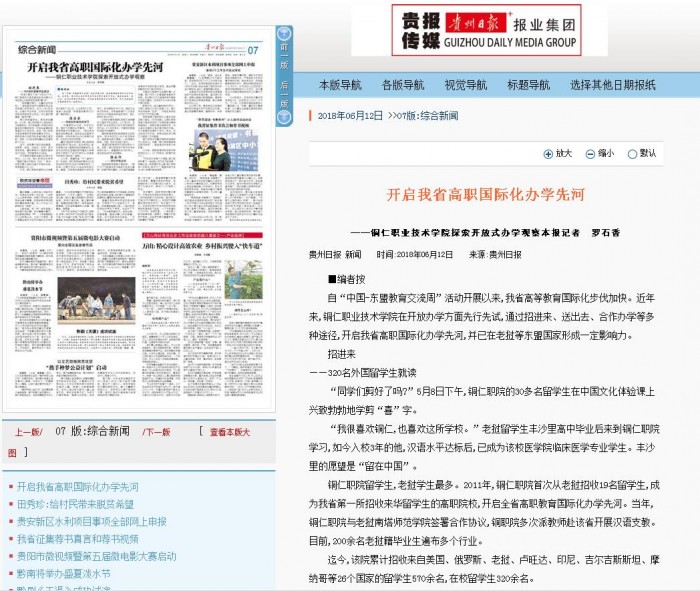700x591 pixels.
Task: Open the 查看本版大图 link
Action: tap(230, 432)
